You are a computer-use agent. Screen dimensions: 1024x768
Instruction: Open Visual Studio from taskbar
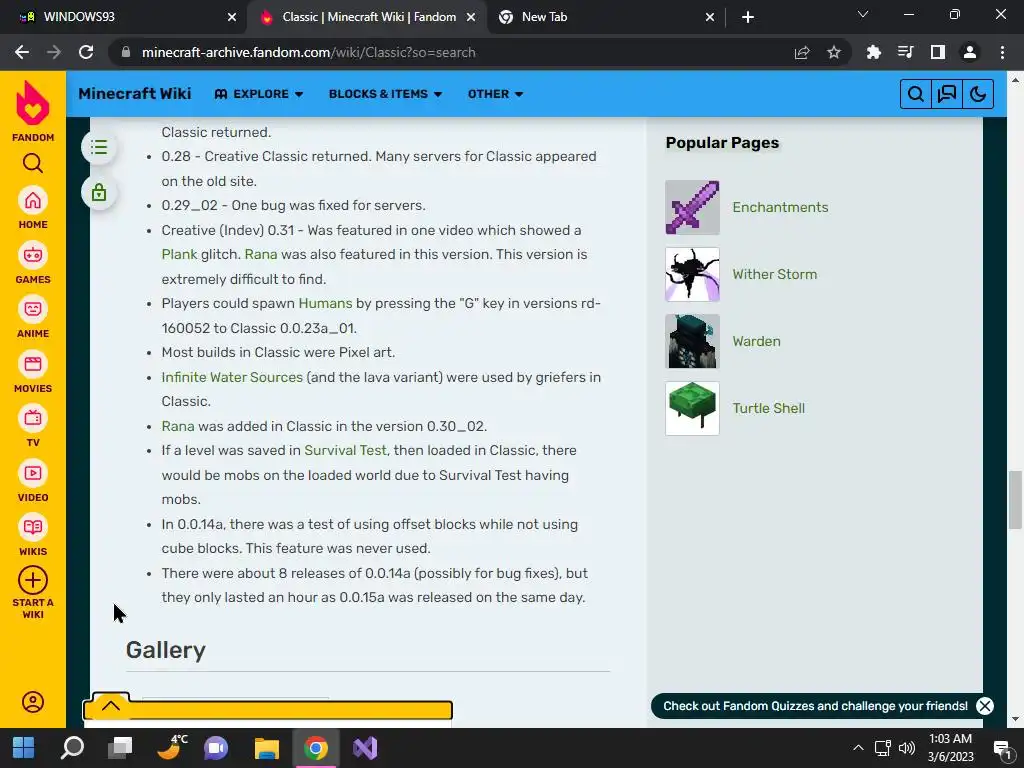pyautogui.click(x=365, y=748)
